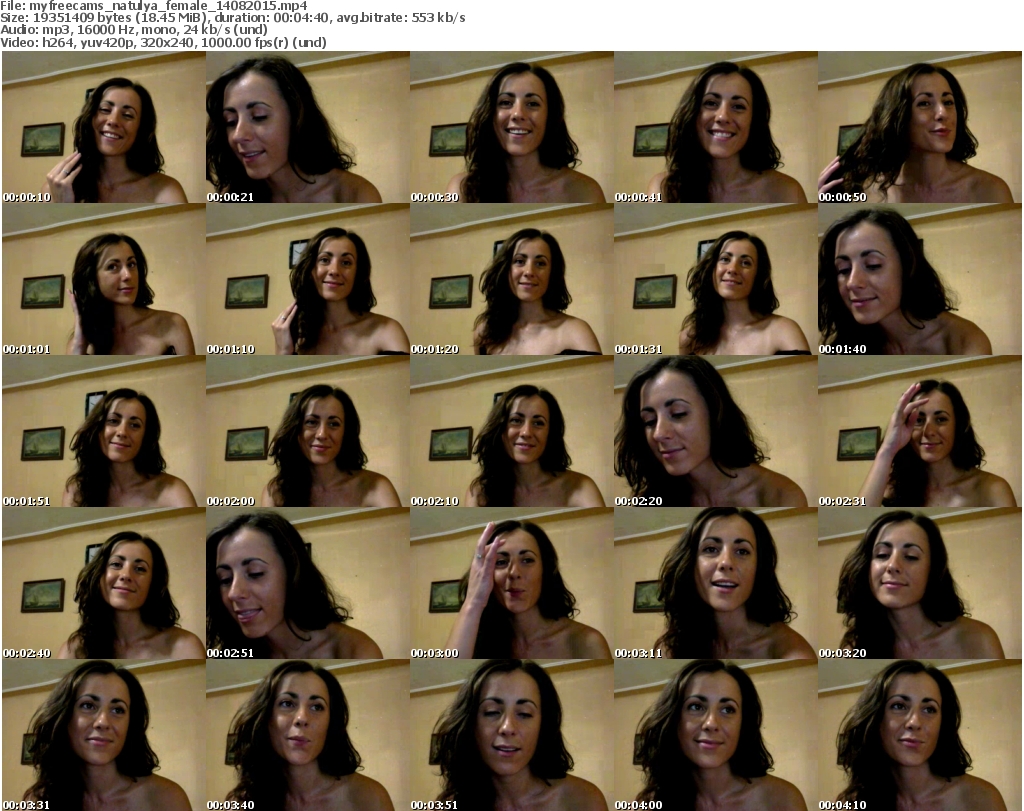Select the thumbnail timestamped 00:01:40

point(920,279)
